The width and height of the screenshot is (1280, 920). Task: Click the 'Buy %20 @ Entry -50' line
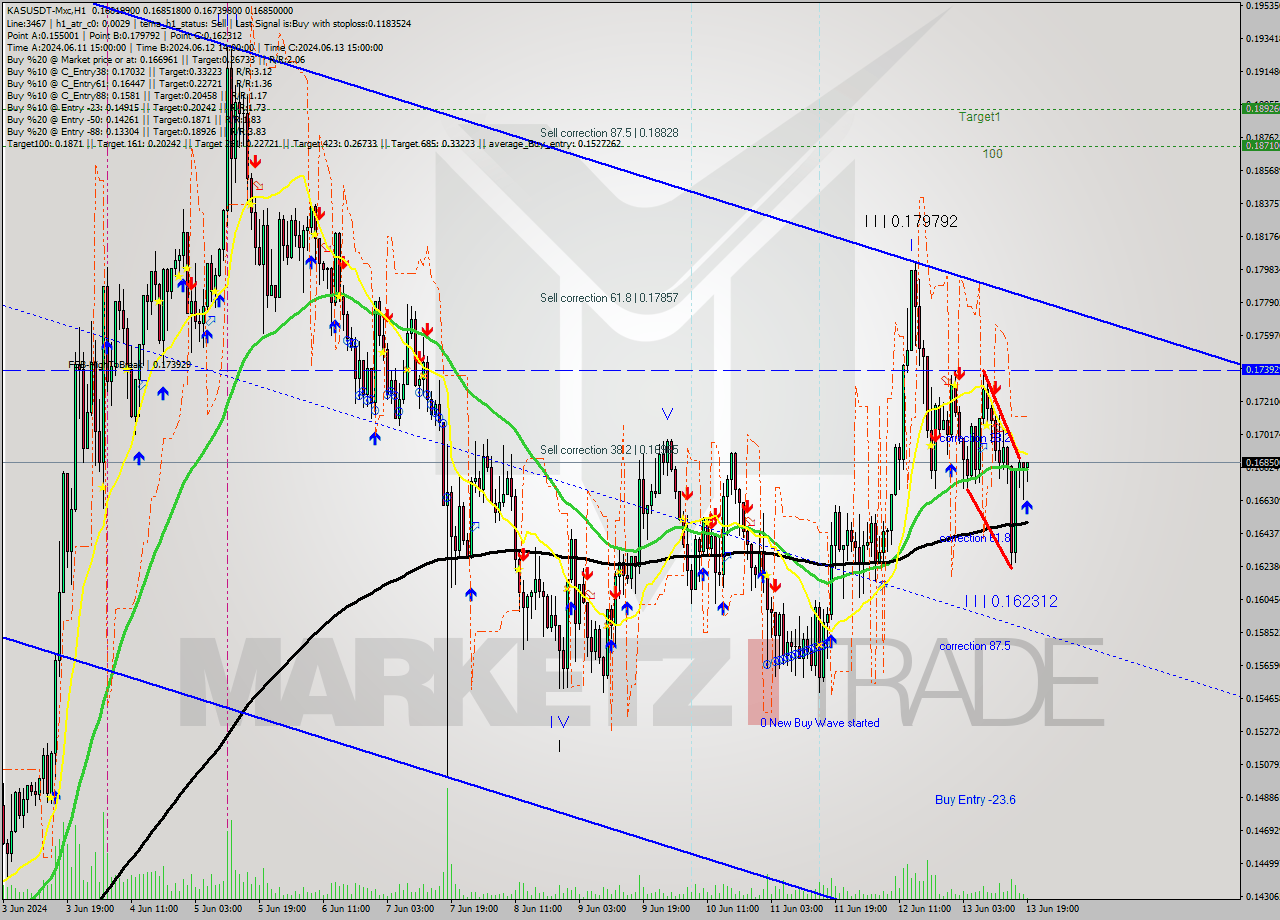click(136, 119)
